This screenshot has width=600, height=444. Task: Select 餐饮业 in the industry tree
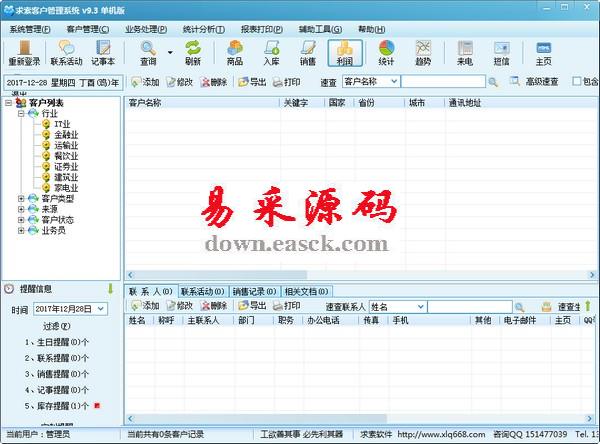pos(66,156)
